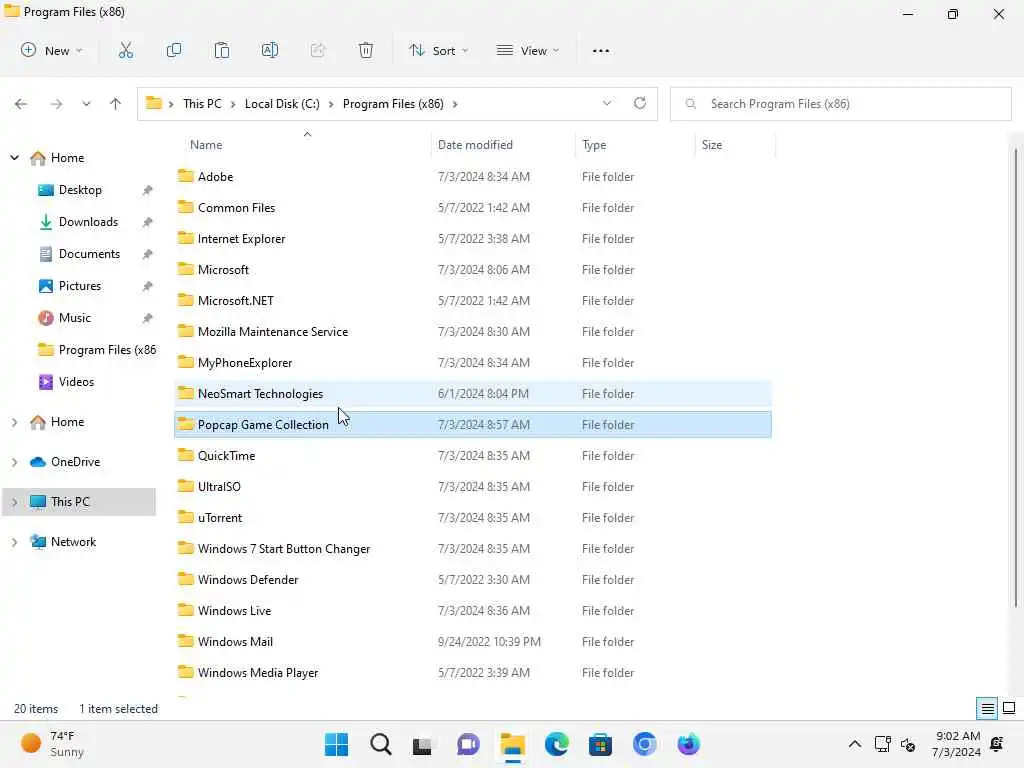The image size is (1024, 768).
Task: Open the See more ellipsis menu
Action: pos(601,51)
